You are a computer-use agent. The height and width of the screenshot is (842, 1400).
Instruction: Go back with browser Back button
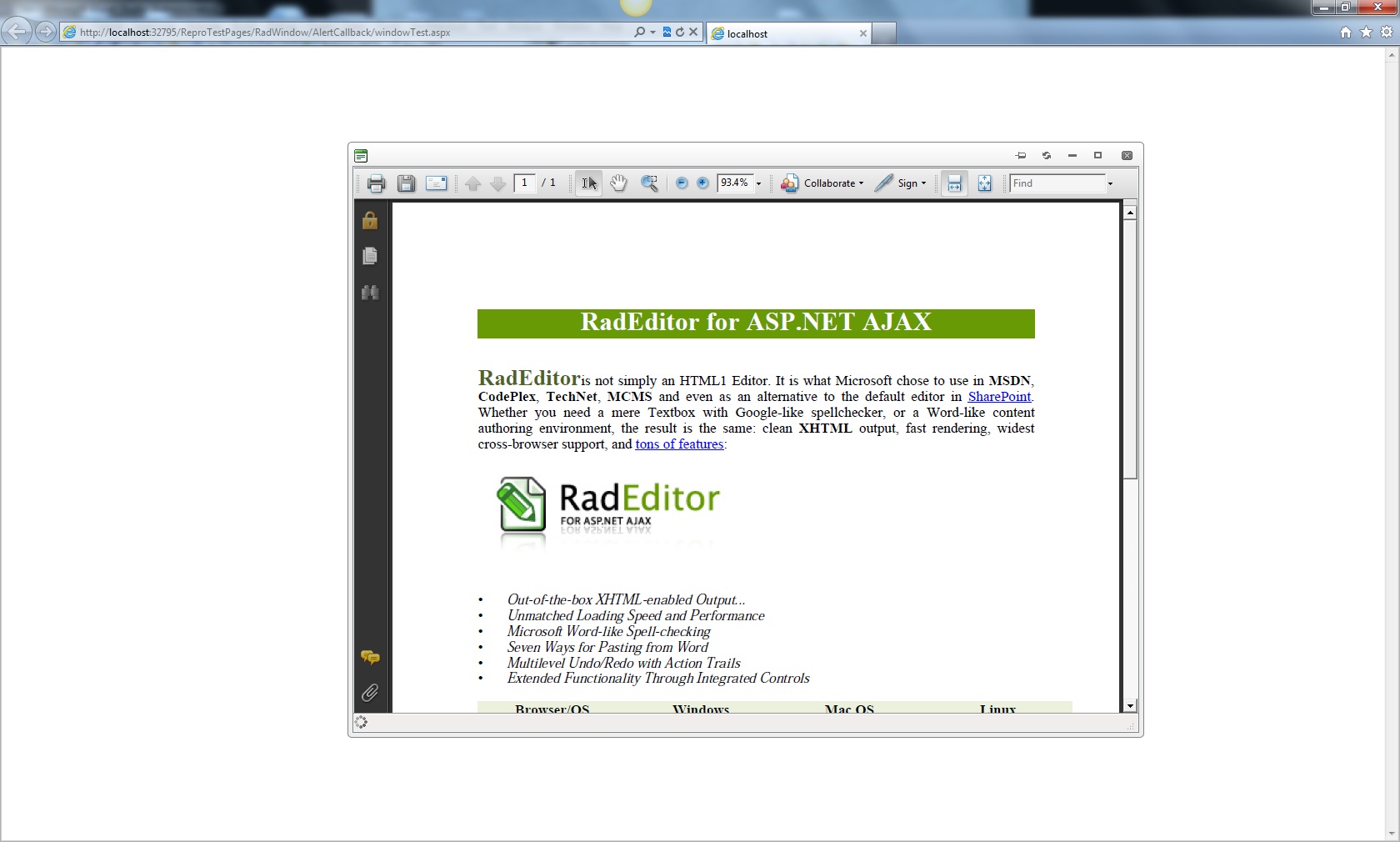coord(17,32)
